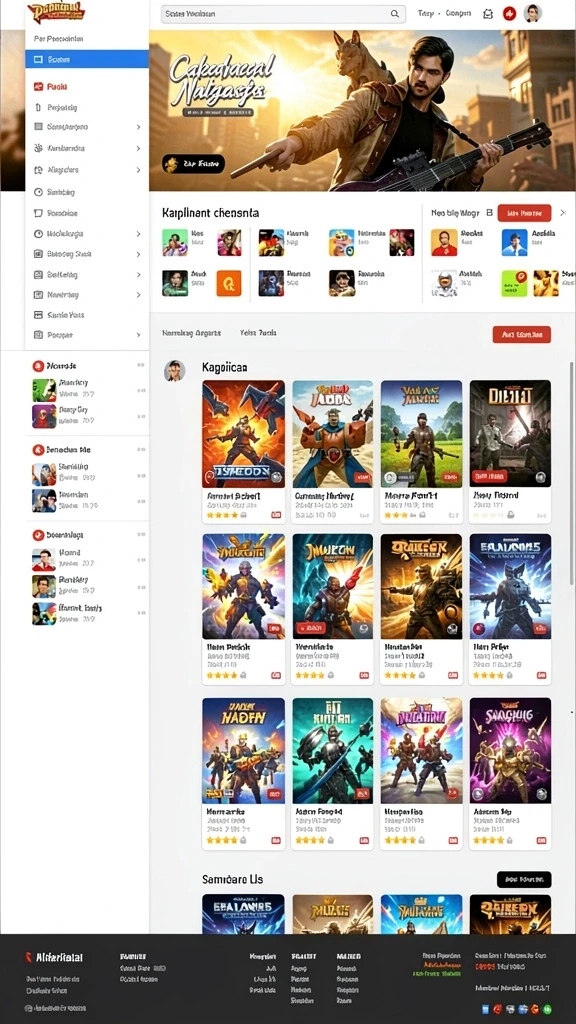Select the blue highlighted sidebar item
The width and height of the screenshot is (576, 1024).
click(87, 59)
